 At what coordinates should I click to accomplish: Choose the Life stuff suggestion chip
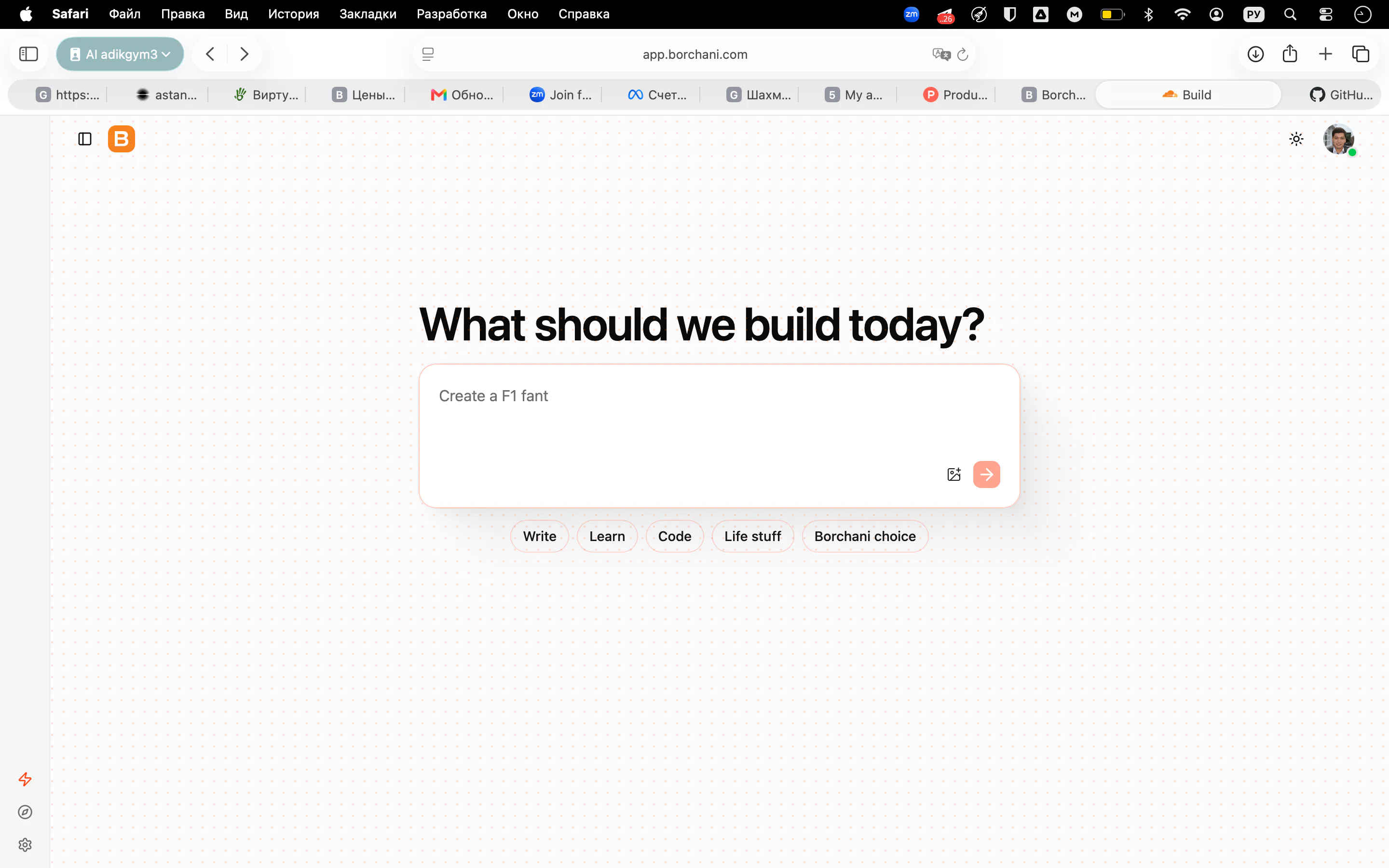point(752,536)
